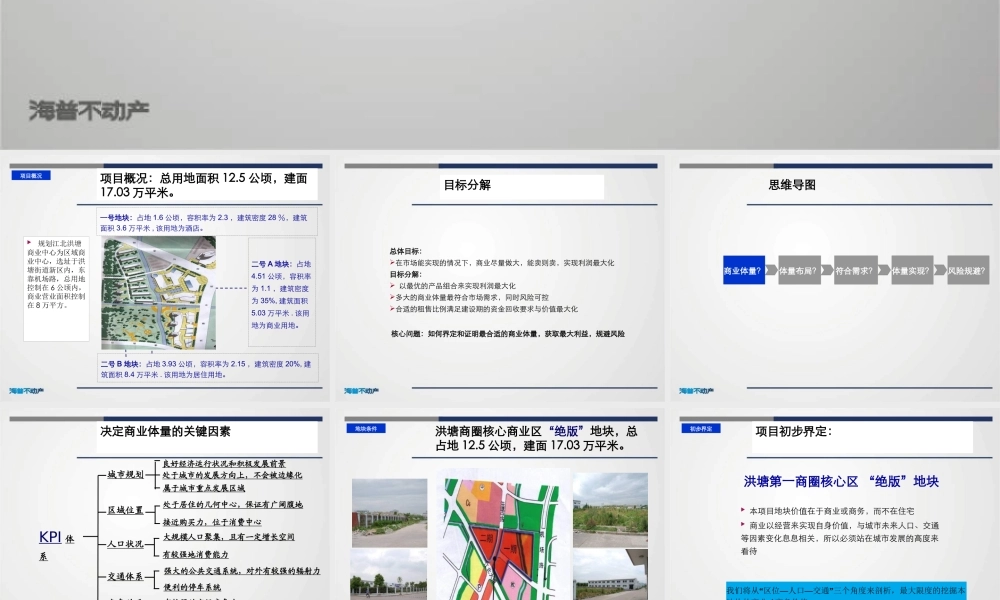Image resolution: width=1000 pixels, height=600 pixels.
Task: Click the blue 初步界定 tag label
Action: pos(701,428)
